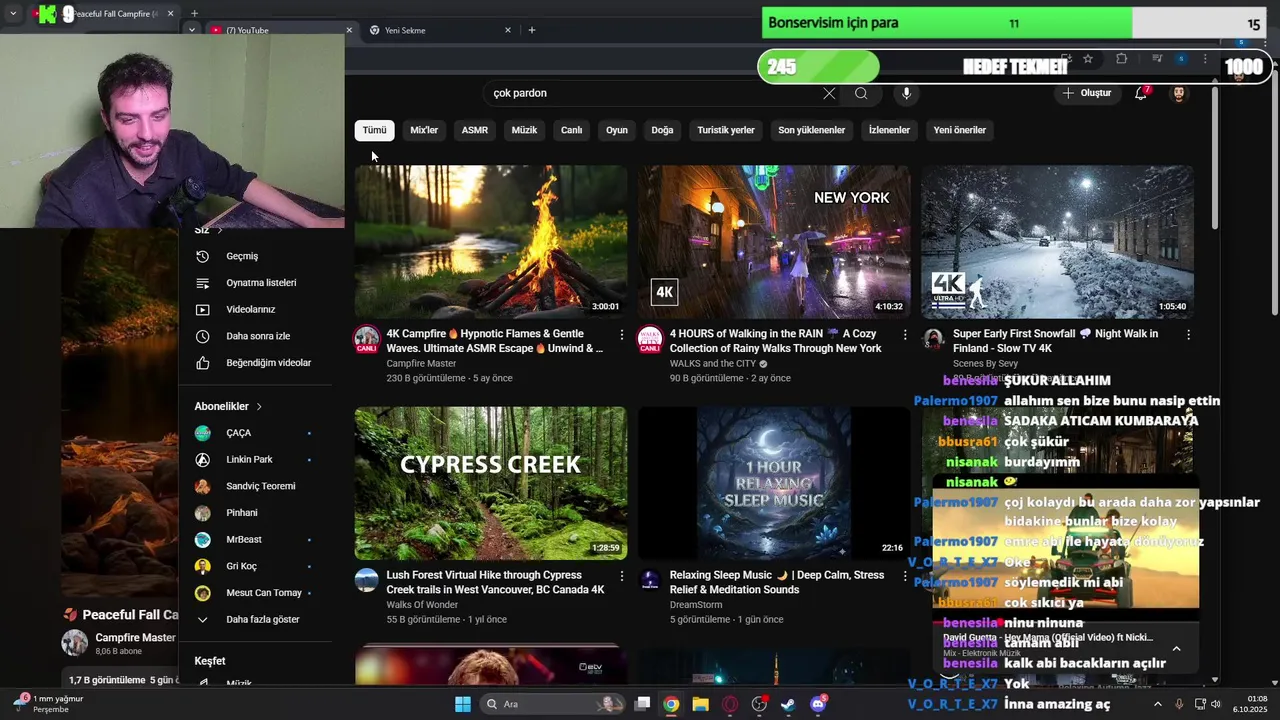Select the Müzik filter chip
1280x720 pixels.
click(524, 130)
